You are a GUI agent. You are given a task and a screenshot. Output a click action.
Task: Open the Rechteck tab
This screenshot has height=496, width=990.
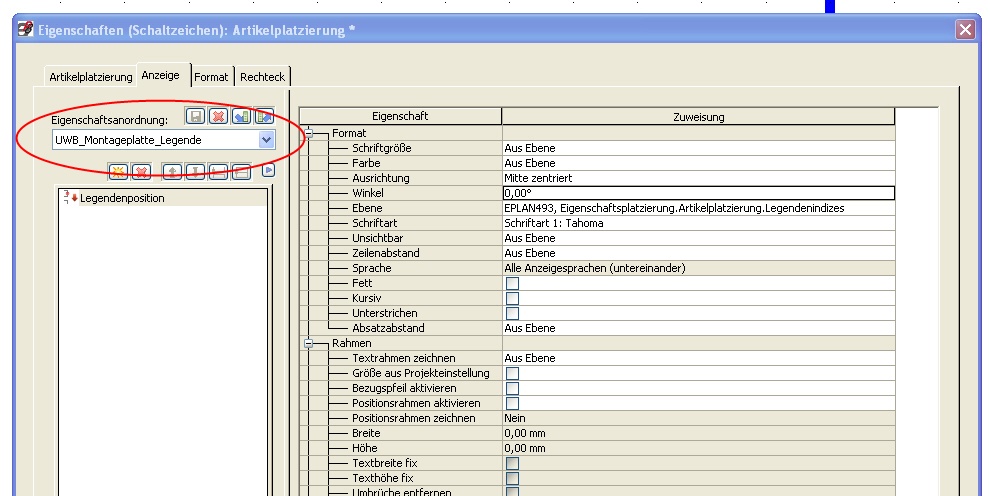263,77
